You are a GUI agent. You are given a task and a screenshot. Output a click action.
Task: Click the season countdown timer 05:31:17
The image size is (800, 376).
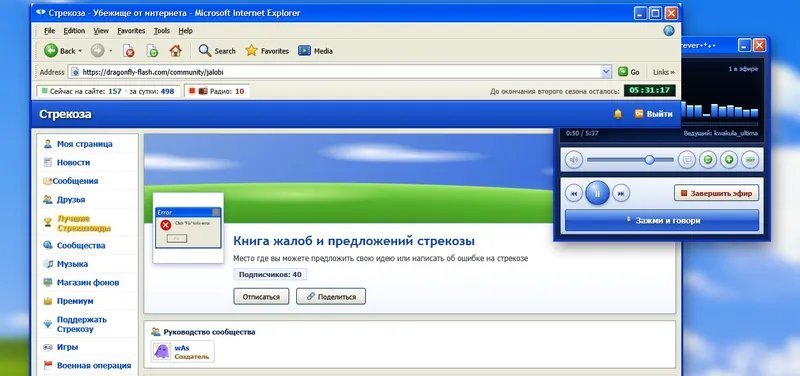[x=649, y=90]
